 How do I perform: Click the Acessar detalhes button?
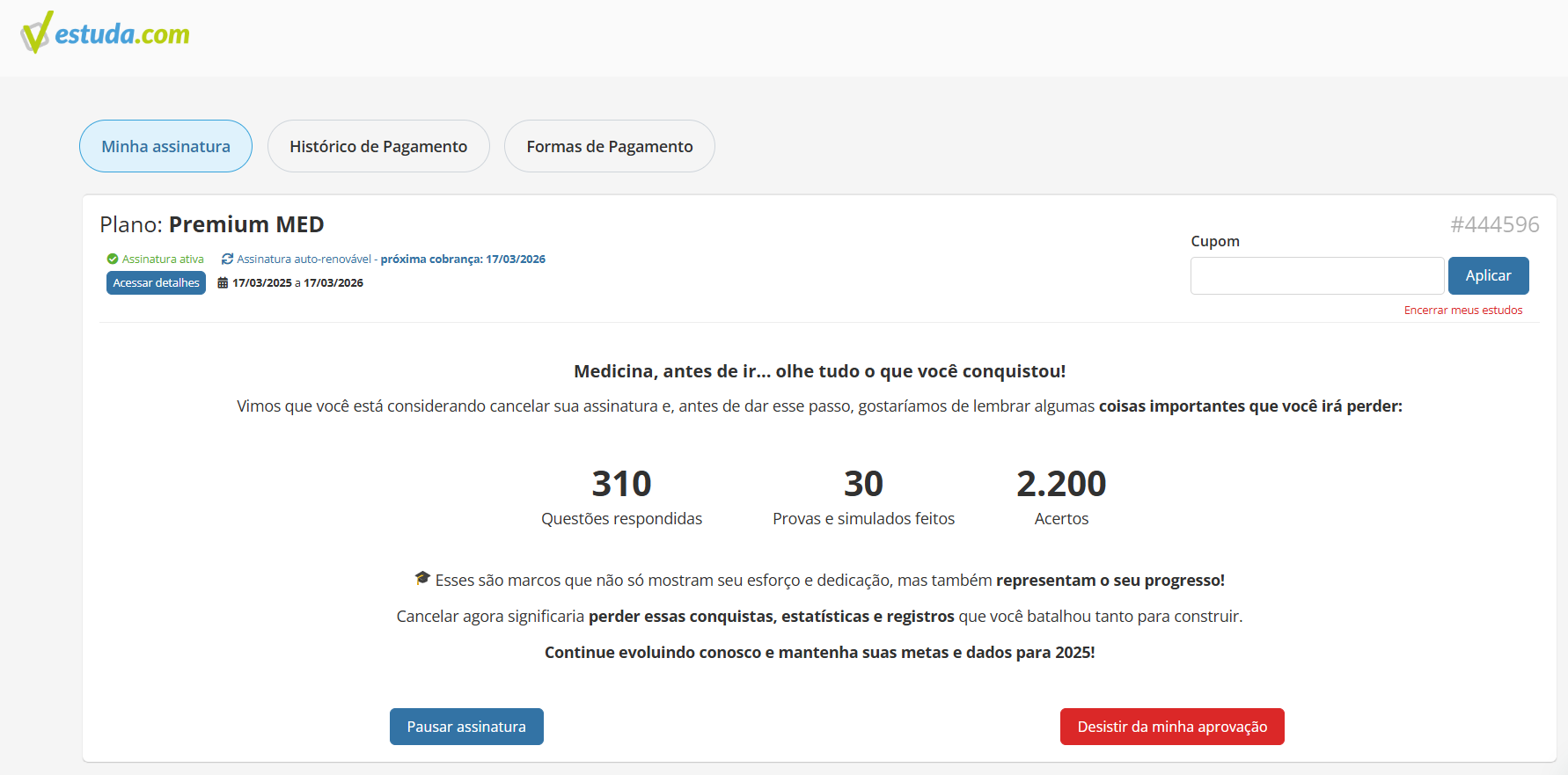pyautogui.click(x=156, y=282)
